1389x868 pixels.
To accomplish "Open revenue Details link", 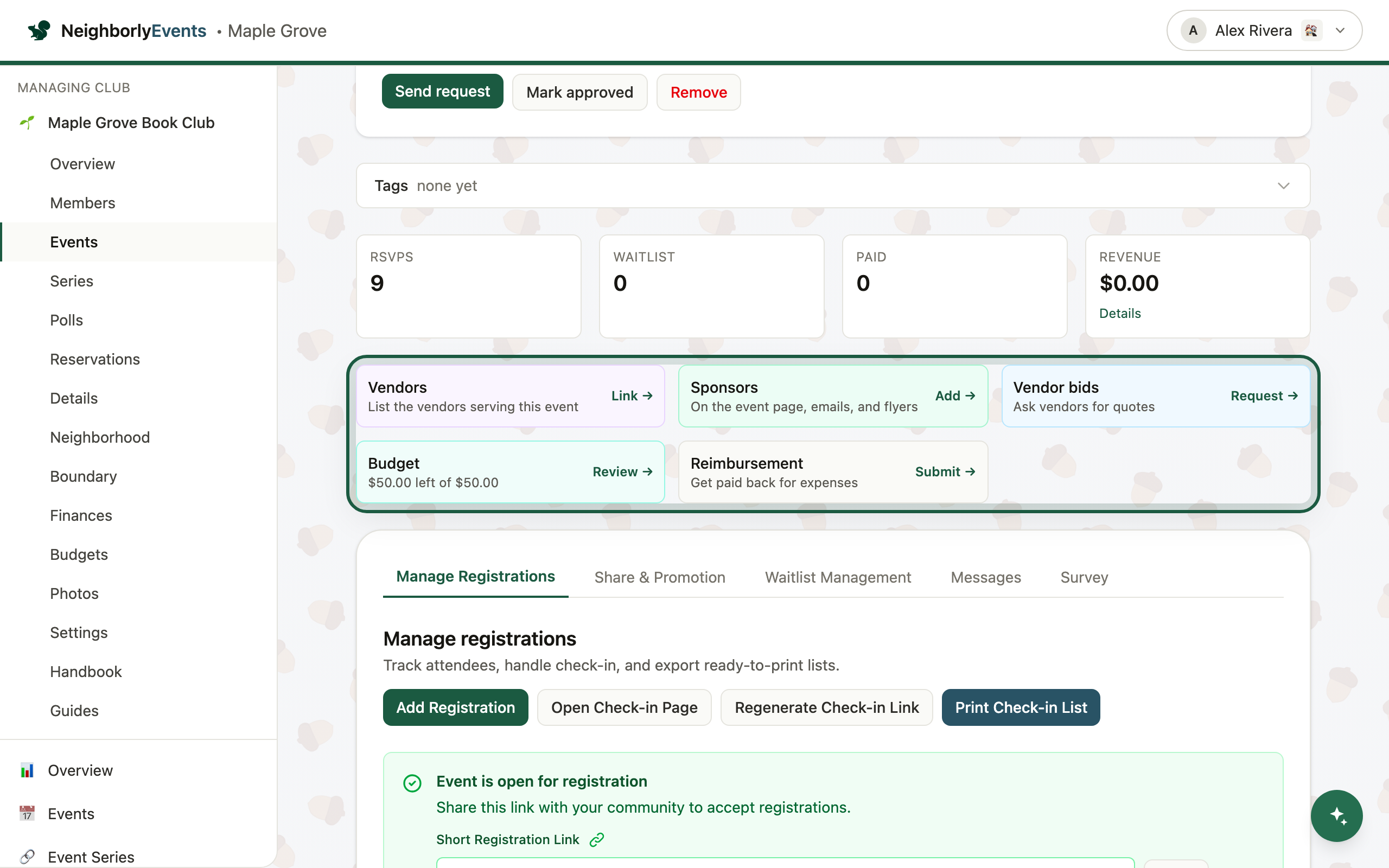I will point(1119,314).
